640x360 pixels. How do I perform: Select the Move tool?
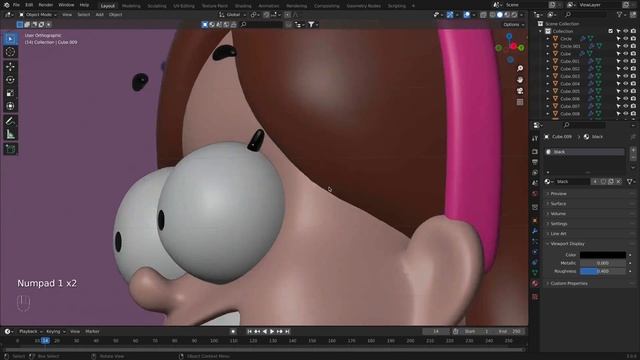tap(11, 67)
